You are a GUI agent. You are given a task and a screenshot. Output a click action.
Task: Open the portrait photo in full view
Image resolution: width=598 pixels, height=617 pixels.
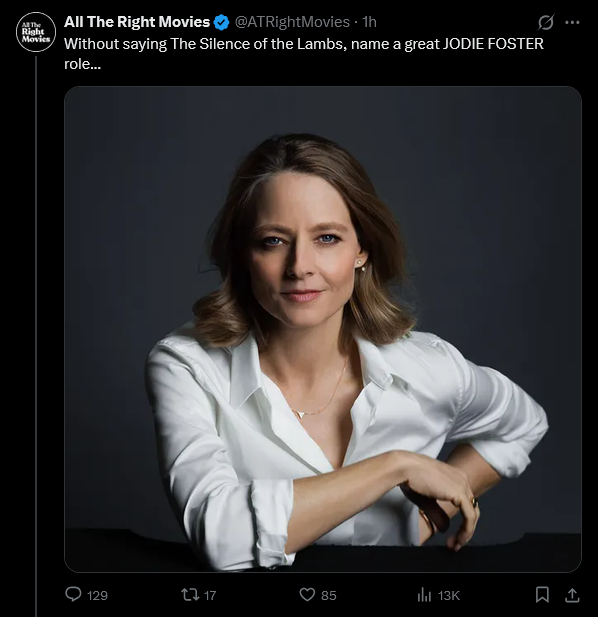click(x=323, y=329)
